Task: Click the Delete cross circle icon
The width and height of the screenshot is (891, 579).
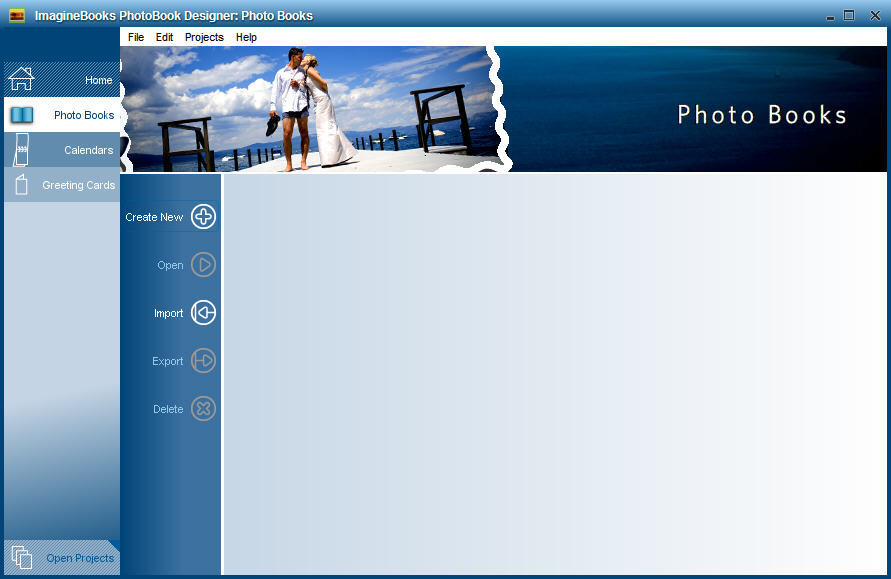Action: click(203, 408)
